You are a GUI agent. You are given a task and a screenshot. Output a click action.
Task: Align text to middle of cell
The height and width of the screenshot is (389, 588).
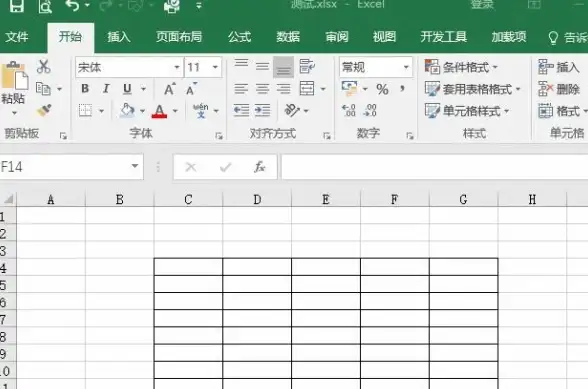(262, 67)
